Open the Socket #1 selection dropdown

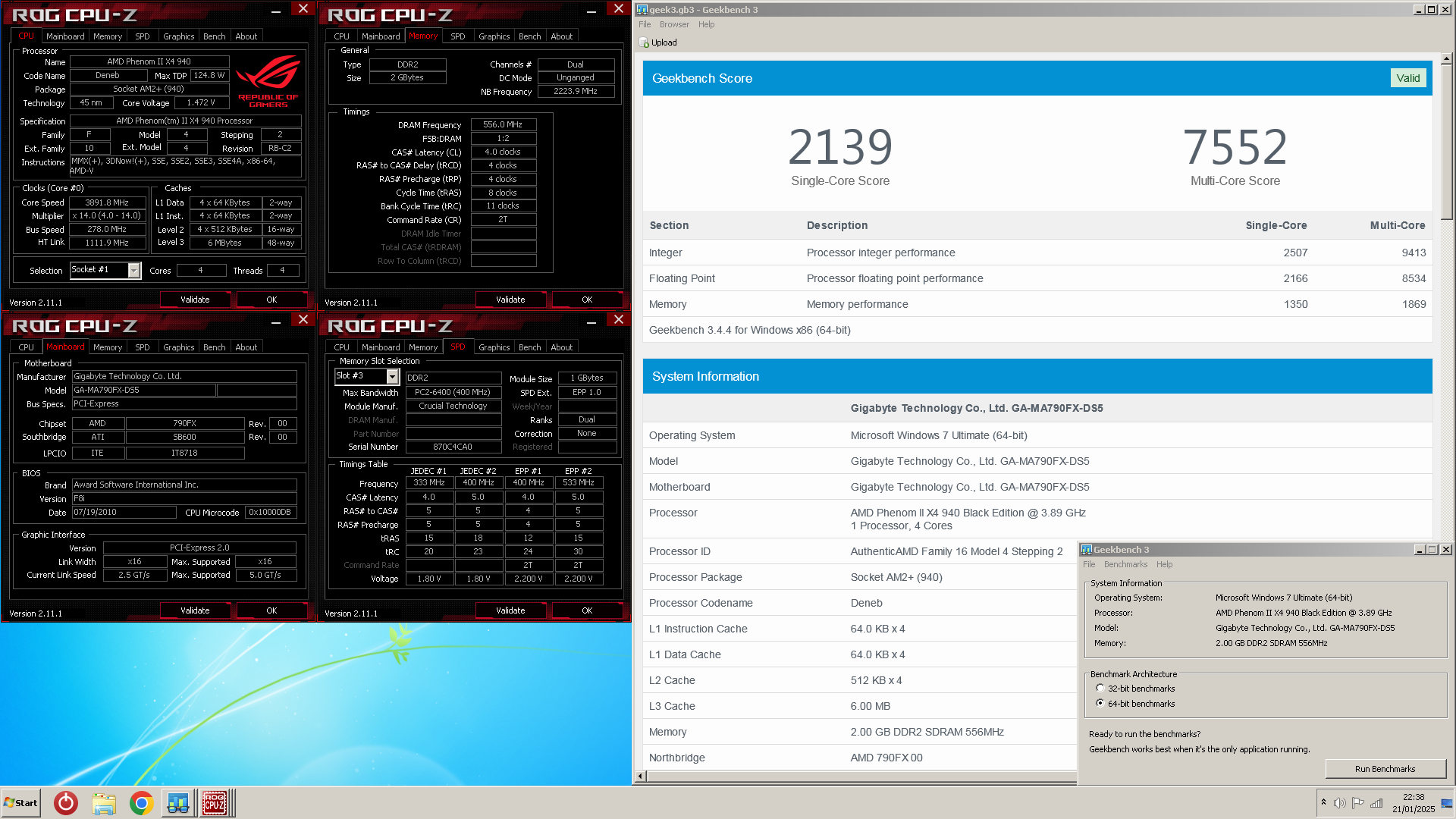pyautogui.click(x=134, y=270)
